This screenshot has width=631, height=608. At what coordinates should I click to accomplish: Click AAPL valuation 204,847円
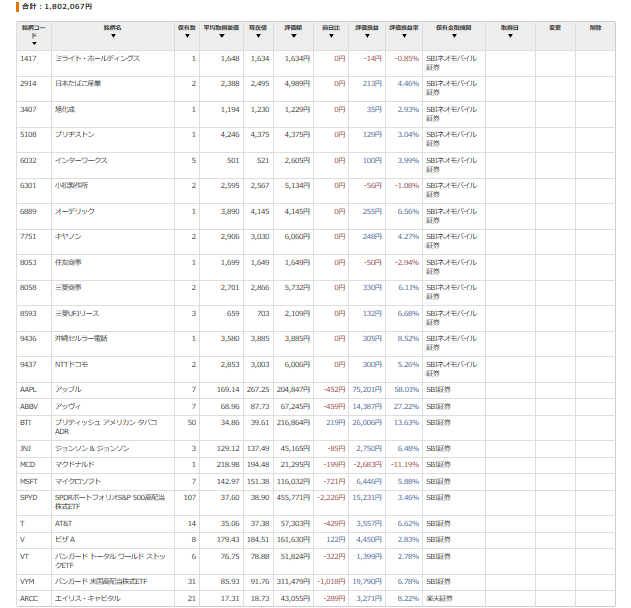click(293, 390)
